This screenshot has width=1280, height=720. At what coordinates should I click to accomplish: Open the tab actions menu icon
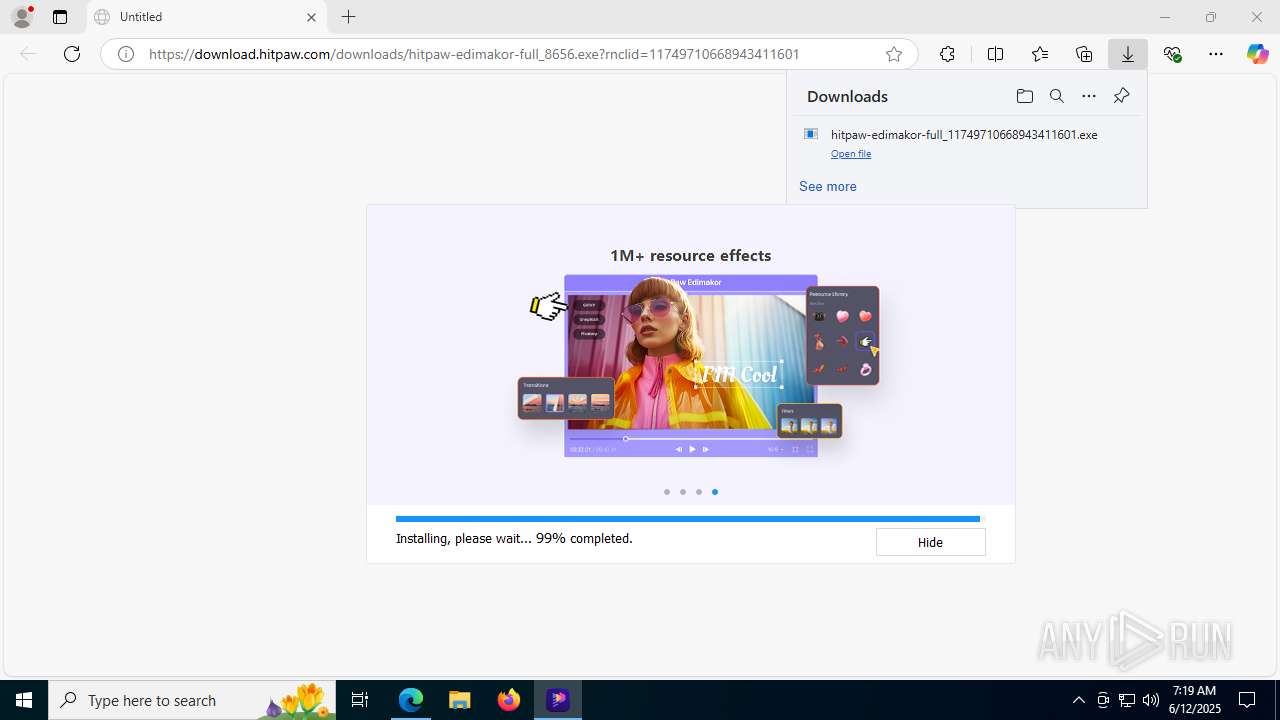coord(60,17)
